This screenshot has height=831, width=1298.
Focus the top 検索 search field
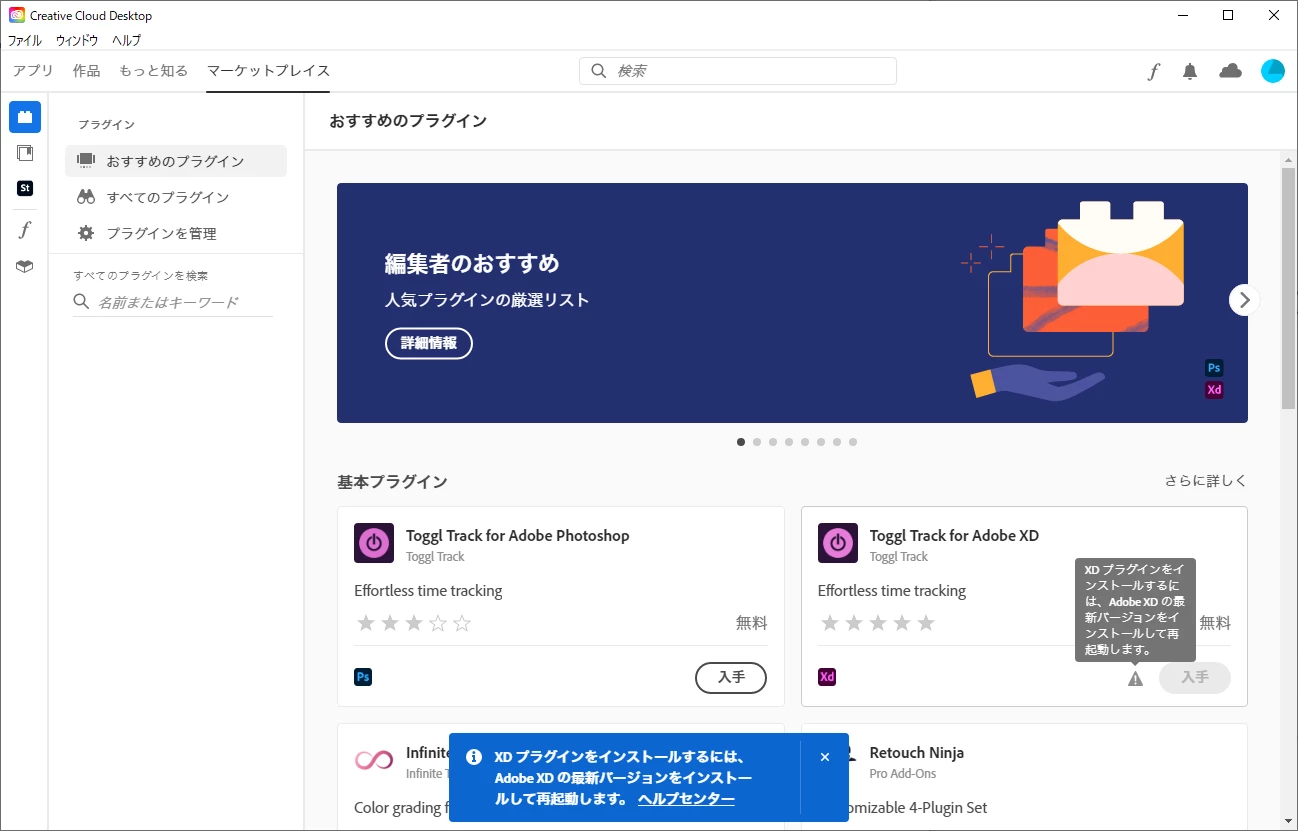738,71
